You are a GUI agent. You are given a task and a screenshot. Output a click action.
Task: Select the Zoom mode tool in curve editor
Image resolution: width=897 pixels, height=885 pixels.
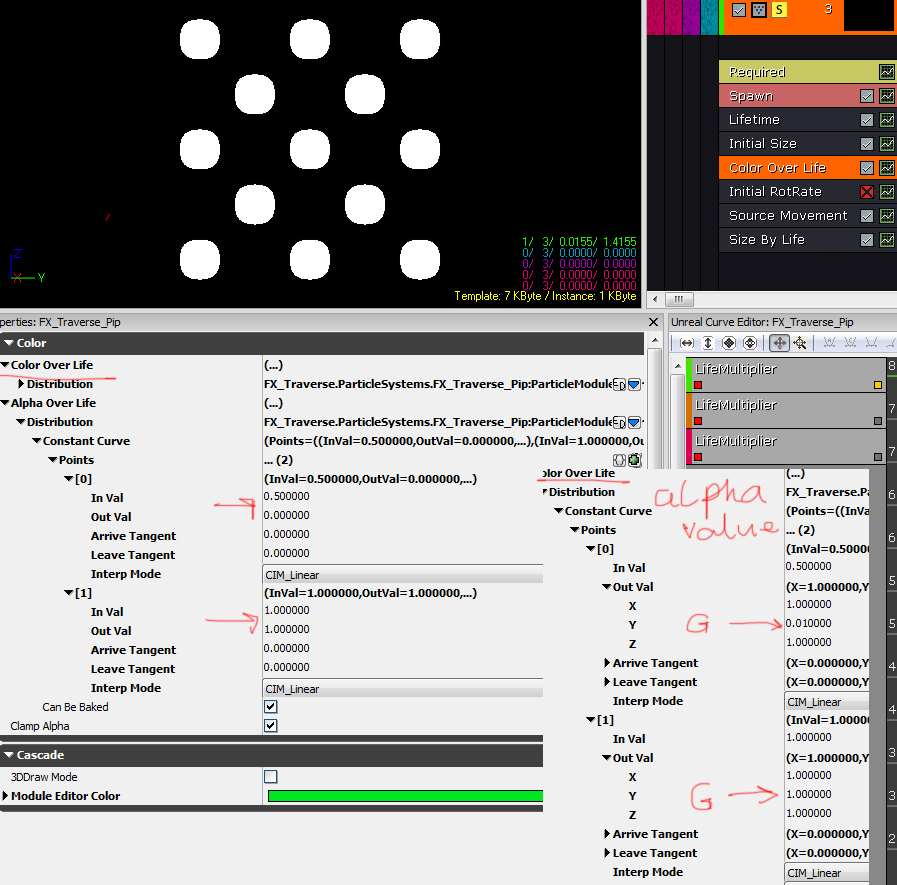(x=800, y=343)
